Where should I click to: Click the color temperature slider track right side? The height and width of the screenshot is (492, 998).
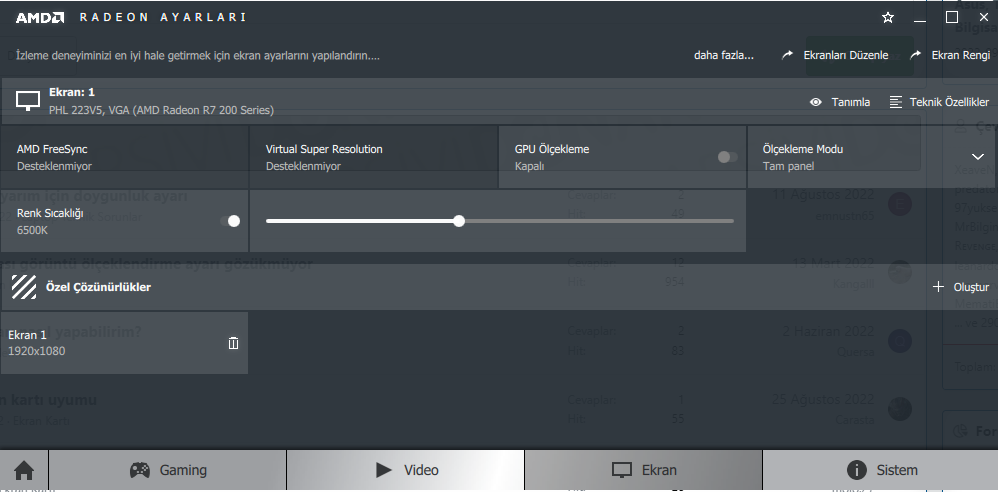pos(598,221)
